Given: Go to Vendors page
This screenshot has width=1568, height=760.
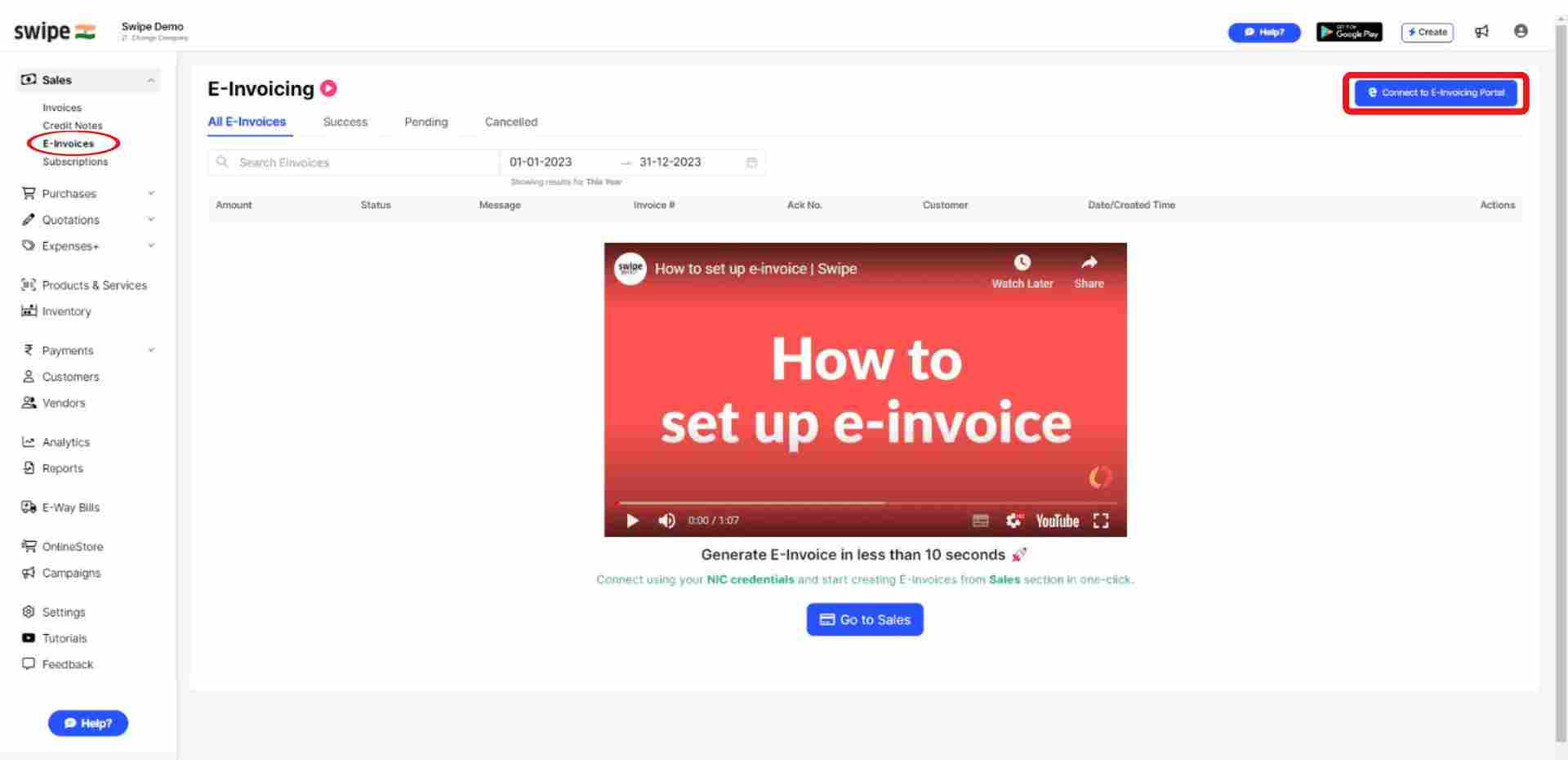Looking at the screenshot, I should [64, 403].
